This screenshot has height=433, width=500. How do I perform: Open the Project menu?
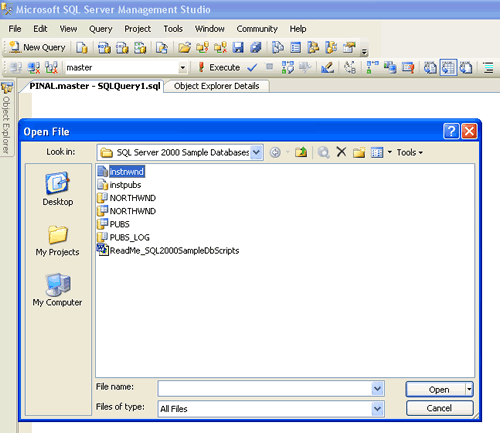click(138, 29)
